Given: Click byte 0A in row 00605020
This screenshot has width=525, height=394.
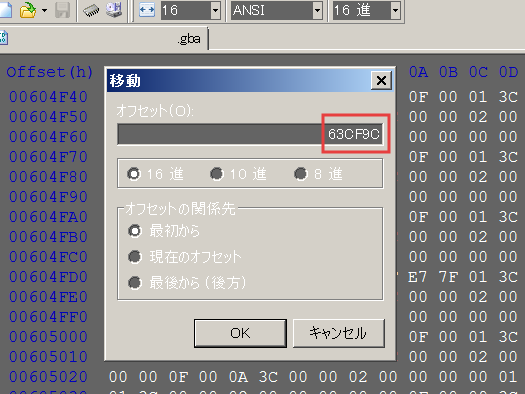Looking at the screenshot, I should point(238,377).
